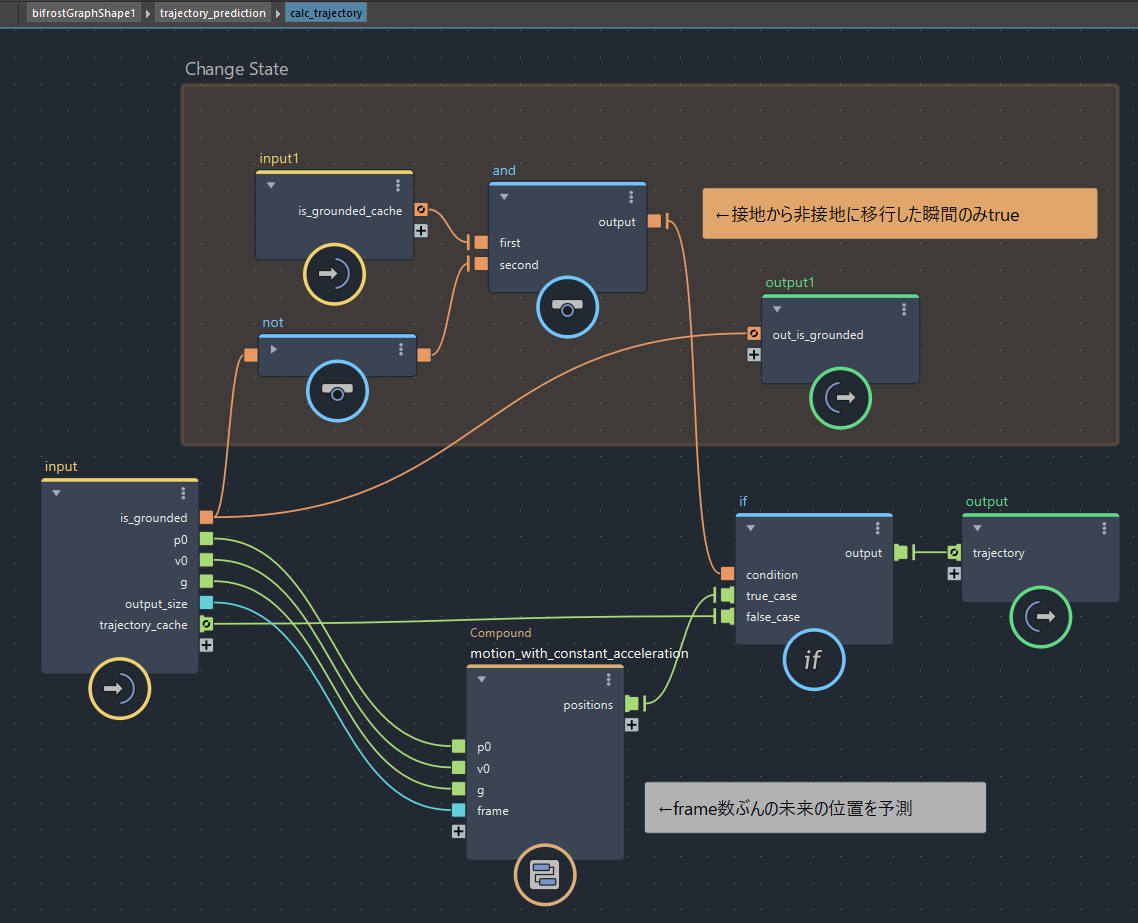Click the cyan output_size port

click(x=206, y=603)
